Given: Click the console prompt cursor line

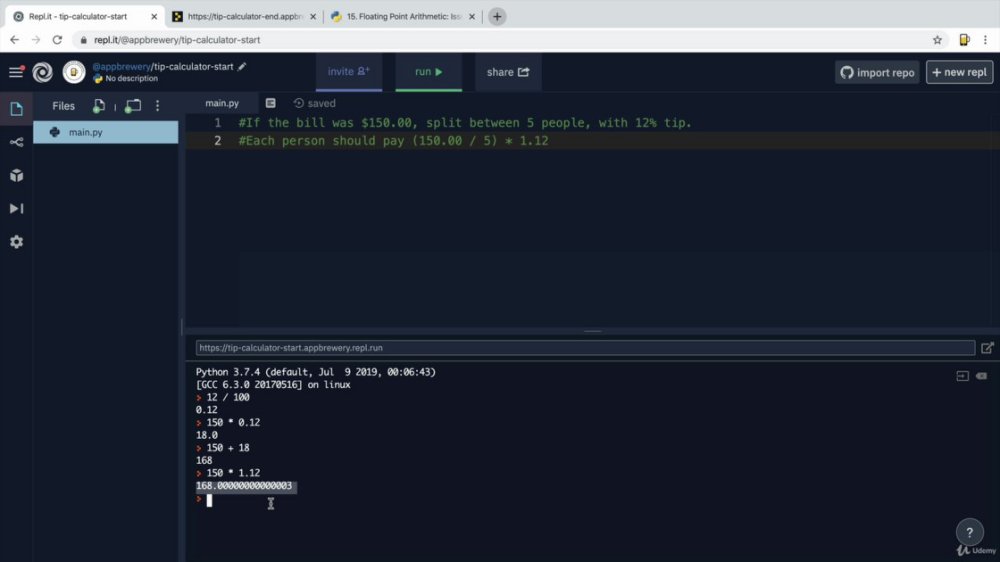Looking at the screenshot, I should [x=209, y=500].
